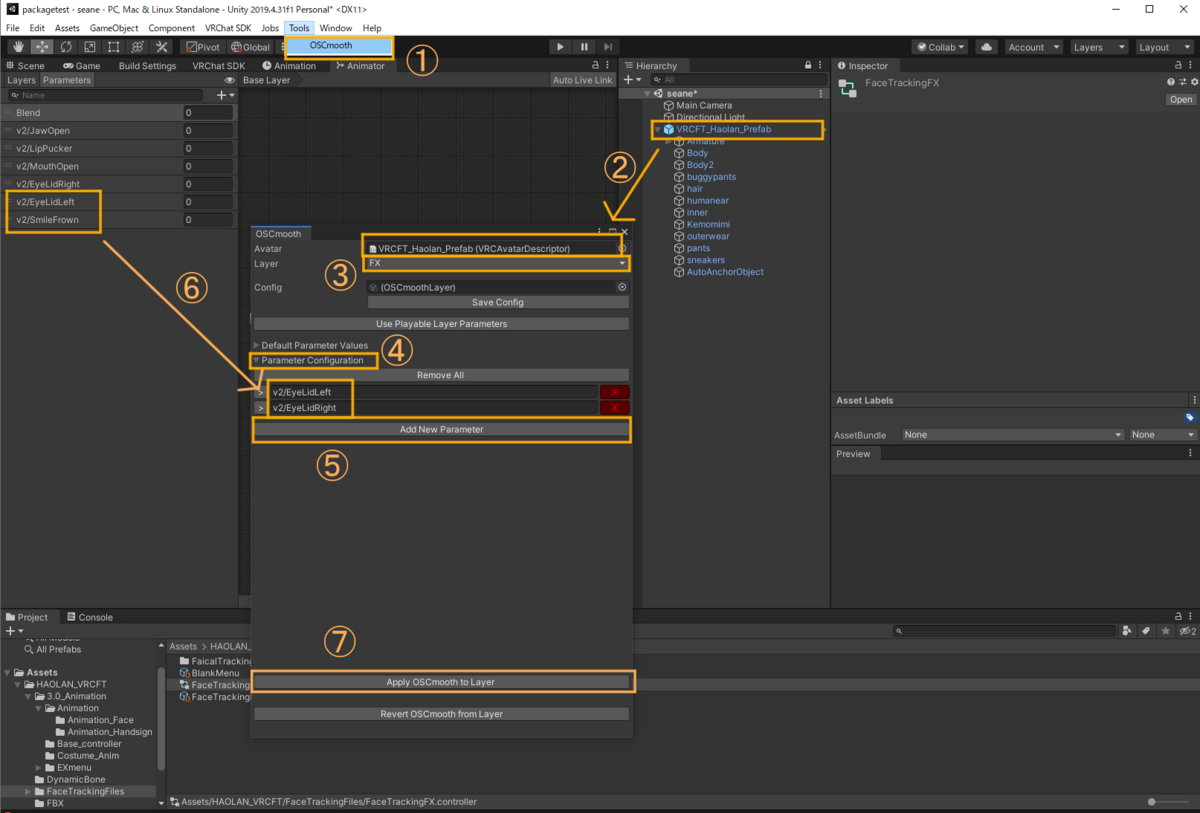The width and height of the screenshot is (1200, 813).
Task: Click the Body cube icon in Hierarchy
Action: click(678, 153)
